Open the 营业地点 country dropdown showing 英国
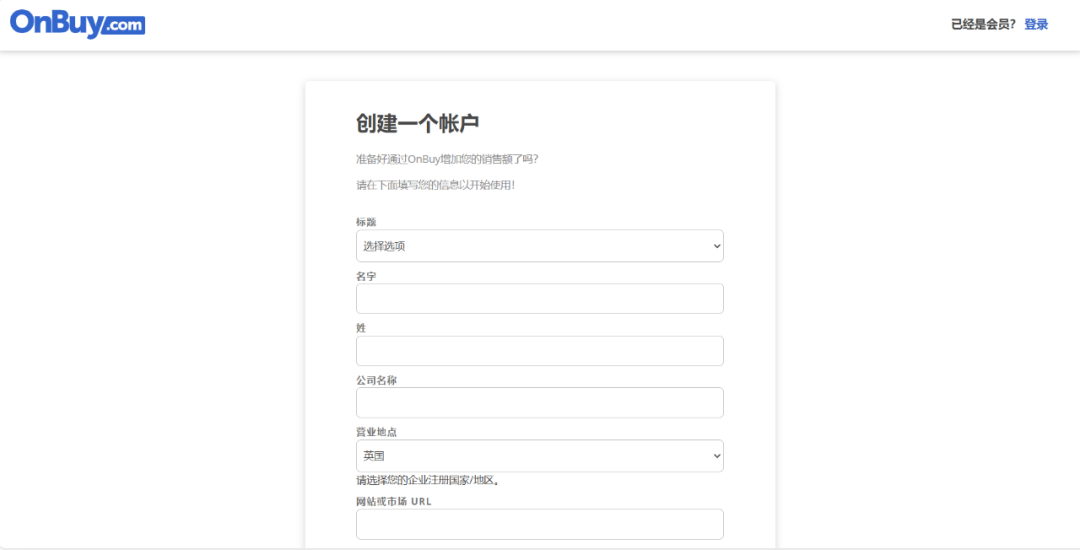Viewport: 1080px width, 550px height. [539, 456]
